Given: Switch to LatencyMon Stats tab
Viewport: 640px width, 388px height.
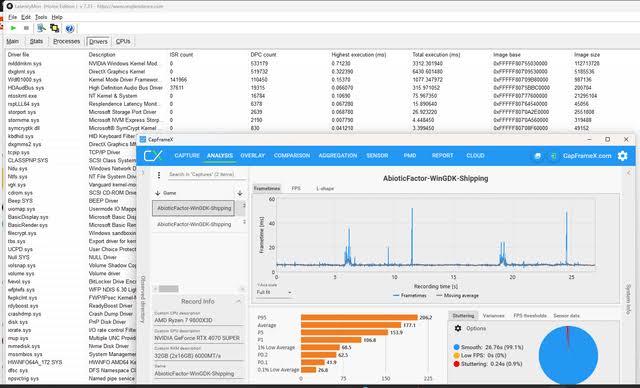Looking at the screenshot, I should (x=36, y=41).
